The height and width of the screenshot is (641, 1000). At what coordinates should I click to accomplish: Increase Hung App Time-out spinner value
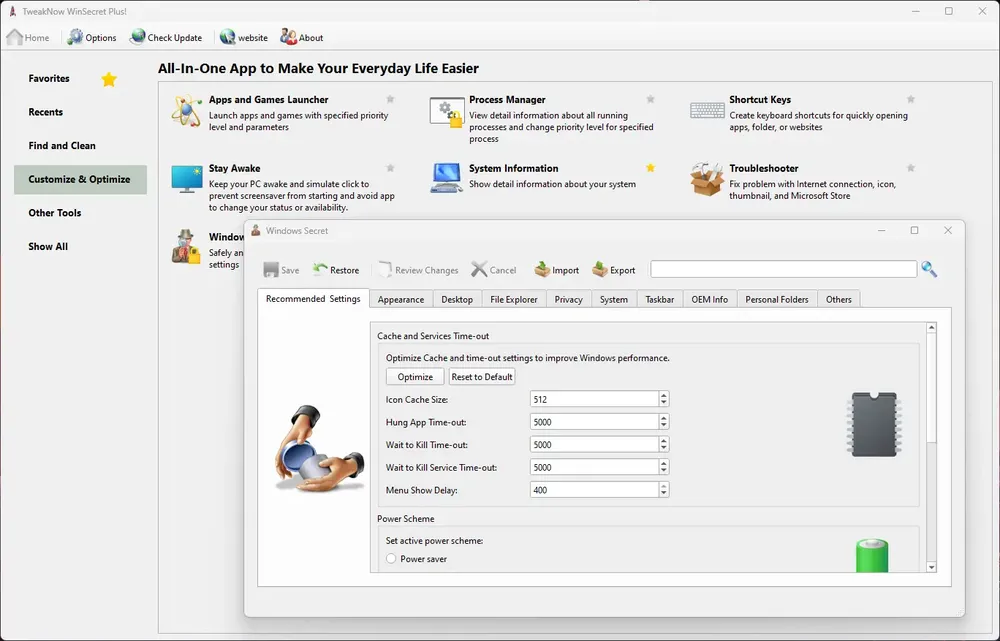point(664,418)
